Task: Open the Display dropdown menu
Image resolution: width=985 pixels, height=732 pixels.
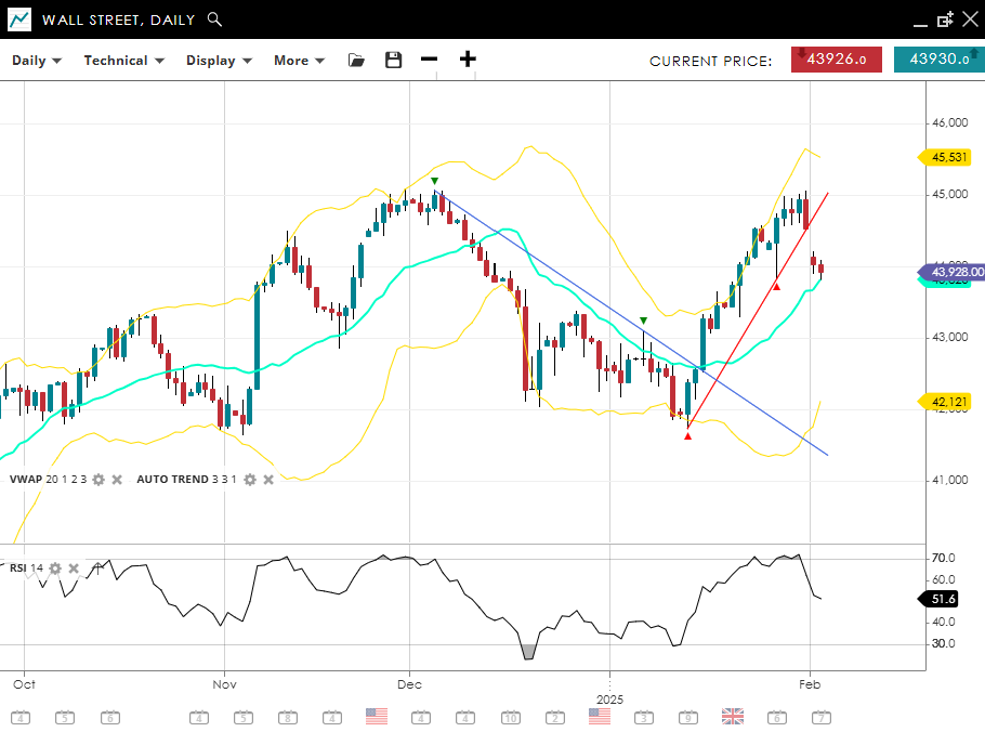Action: [219, 60]
